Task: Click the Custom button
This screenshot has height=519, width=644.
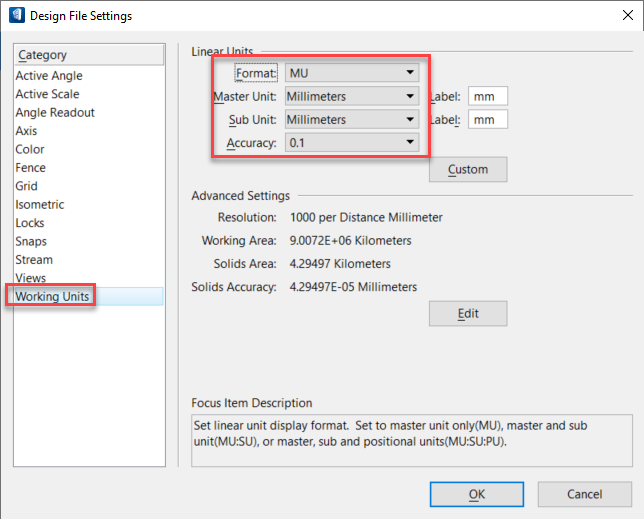Action: pos(468,169)
